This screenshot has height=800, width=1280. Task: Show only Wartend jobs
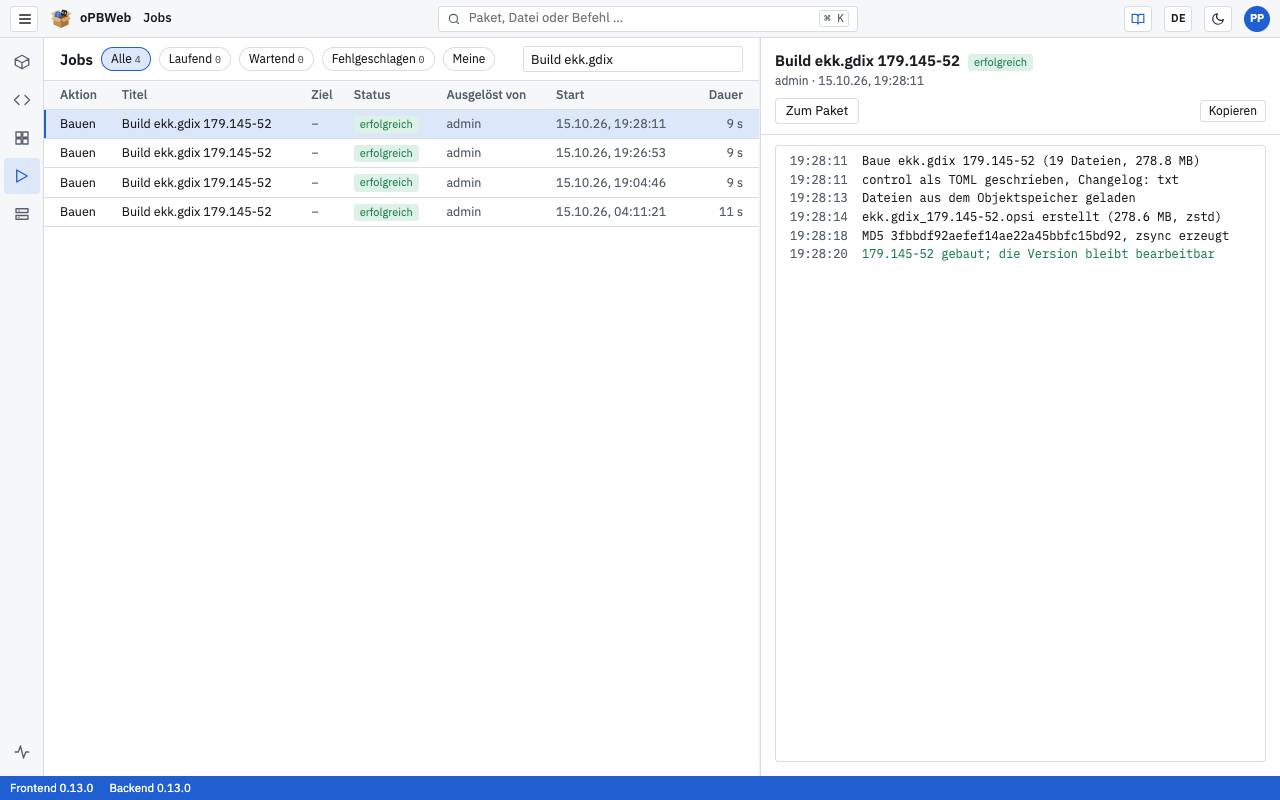coord(276,59)
